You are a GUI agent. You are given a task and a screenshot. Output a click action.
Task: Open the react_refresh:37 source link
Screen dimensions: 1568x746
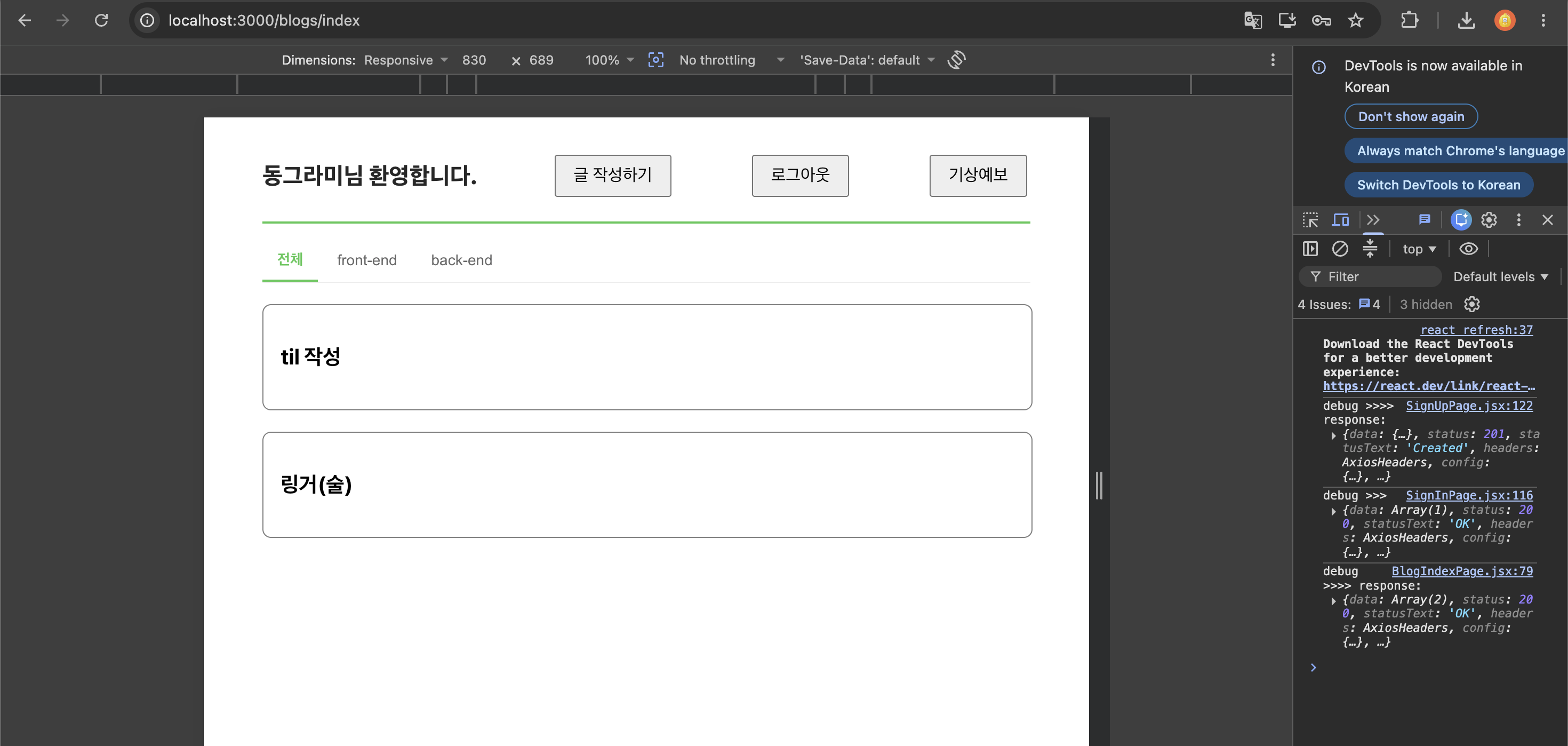[x=1476, y=329]
